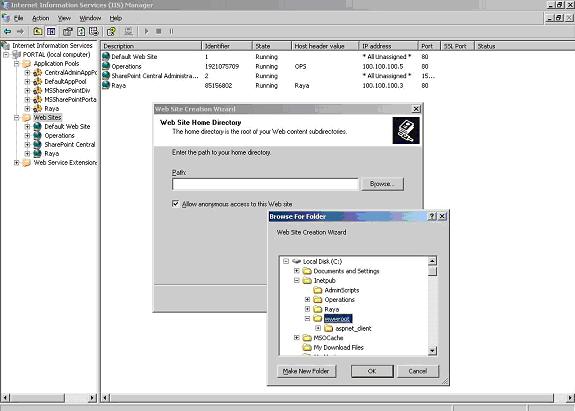575x411 pixels.
Task: Click the Make New Folder button
Action: (306, 371)
